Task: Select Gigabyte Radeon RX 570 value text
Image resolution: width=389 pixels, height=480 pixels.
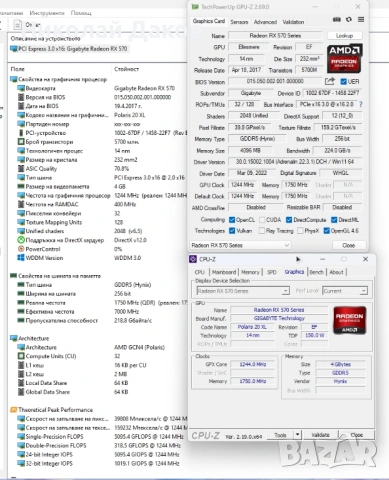Action: (144, 88)
